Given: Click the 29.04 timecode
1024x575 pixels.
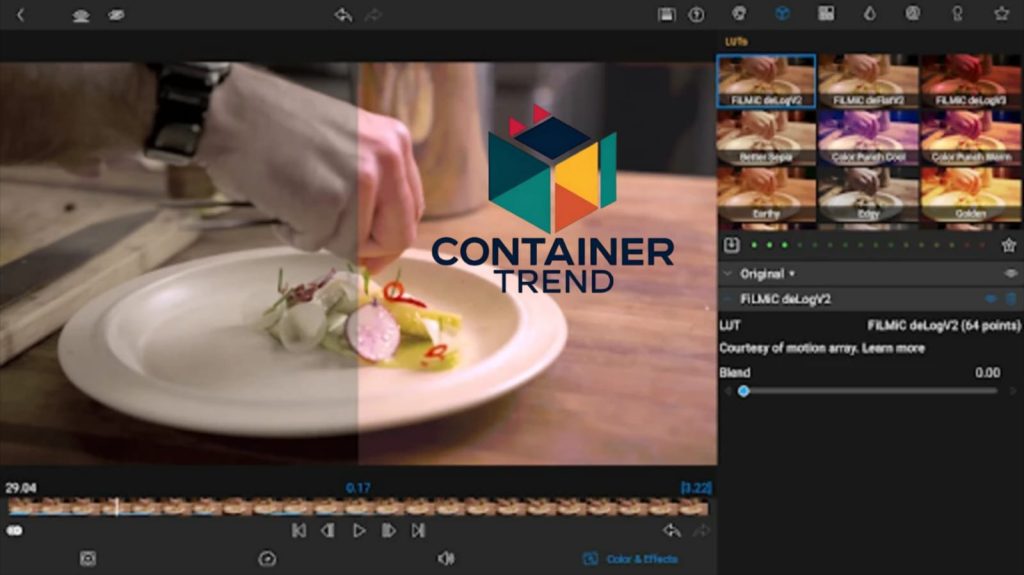Looking at the screenshot, I should tap(21, 488).
